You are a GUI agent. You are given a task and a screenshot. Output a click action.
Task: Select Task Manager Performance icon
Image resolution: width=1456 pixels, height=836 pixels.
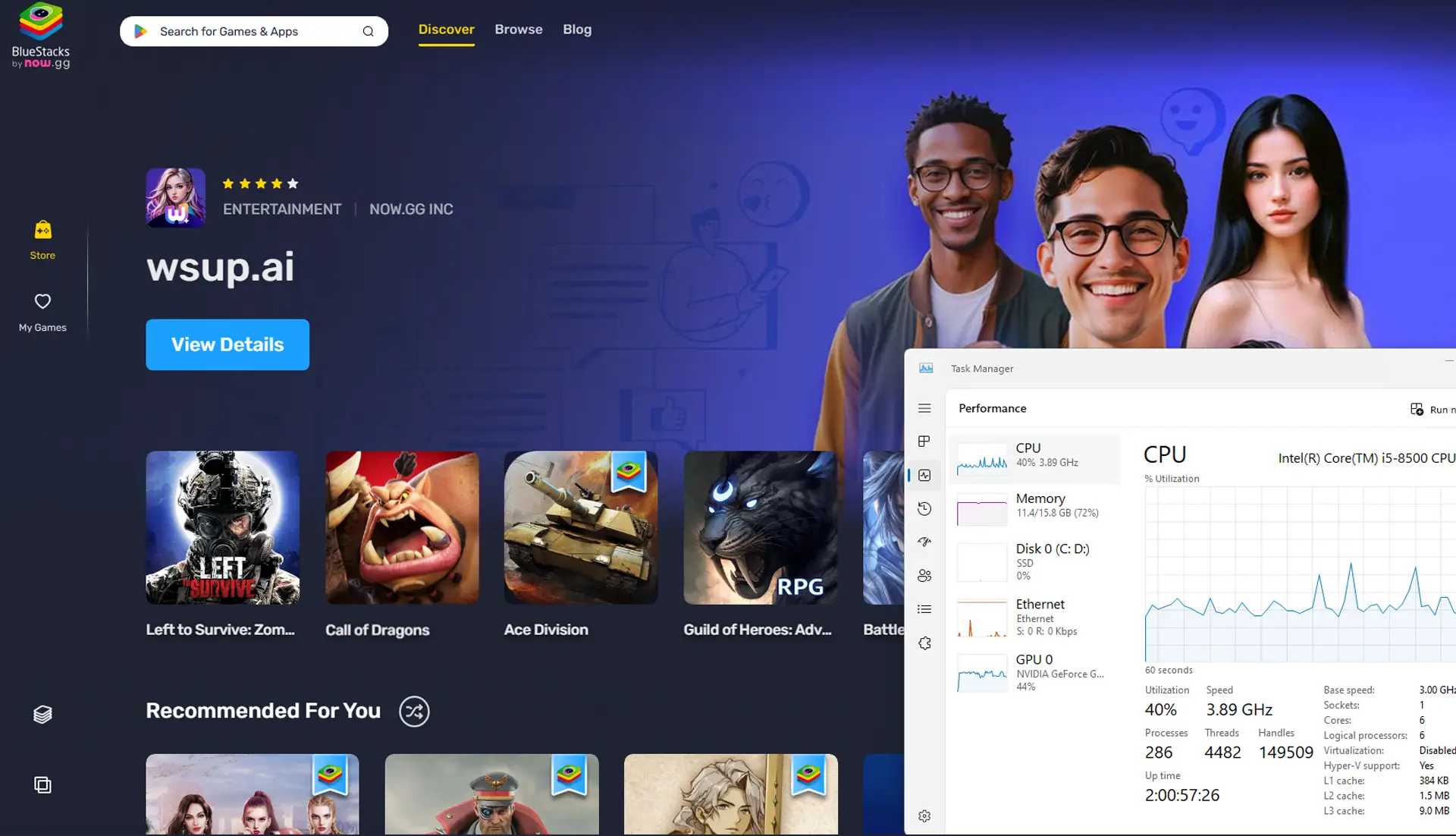(924, 475)
